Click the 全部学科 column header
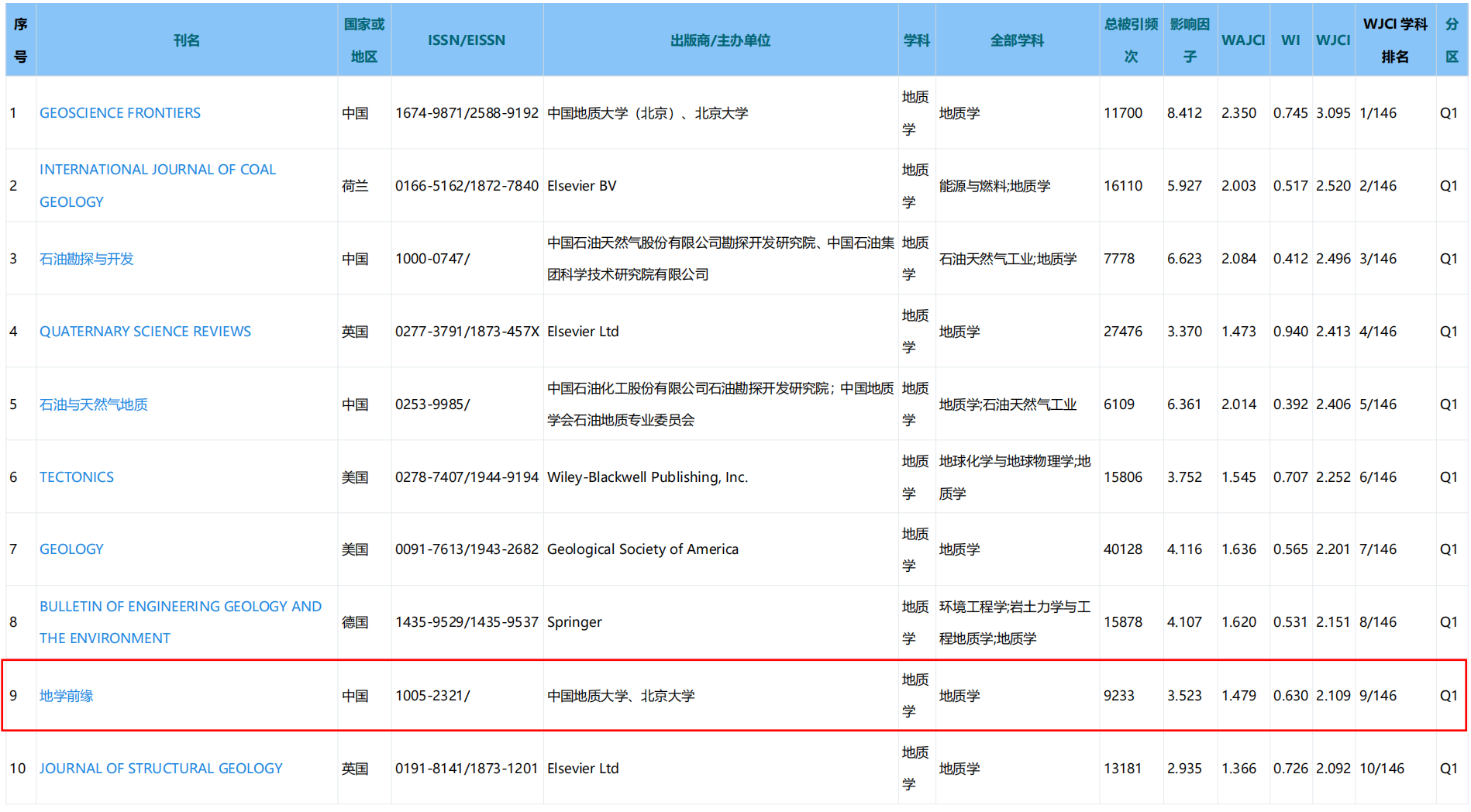 click(1017, 40)
